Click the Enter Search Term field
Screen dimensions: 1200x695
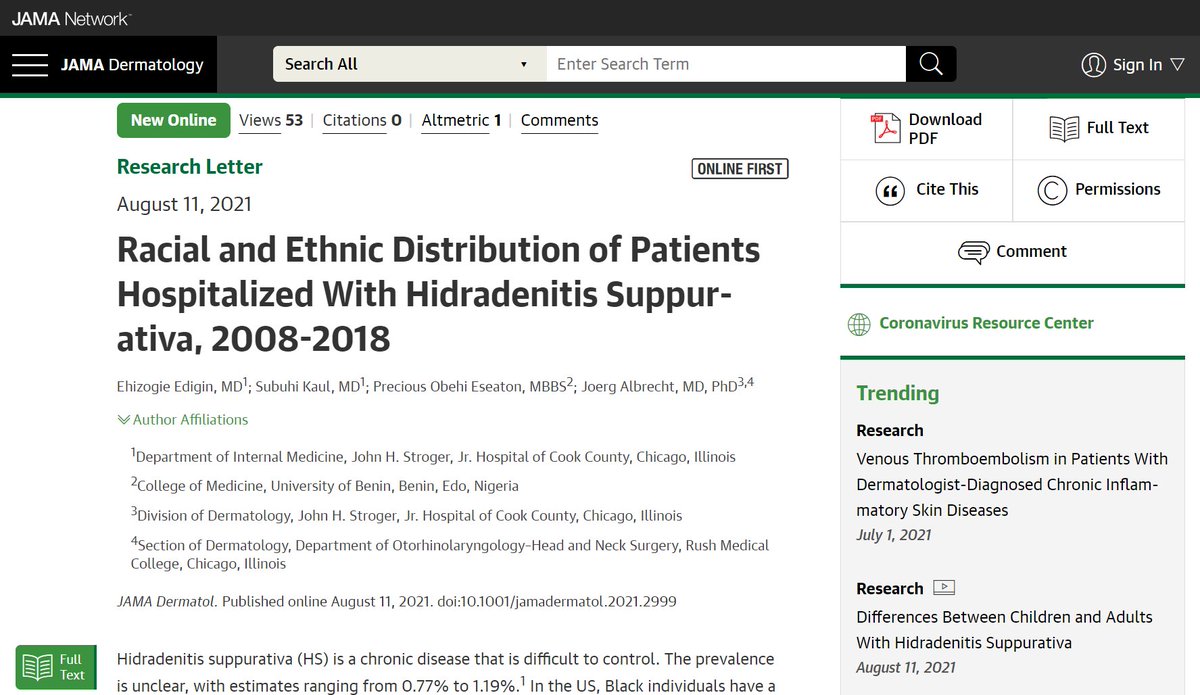tap(726, 64)
